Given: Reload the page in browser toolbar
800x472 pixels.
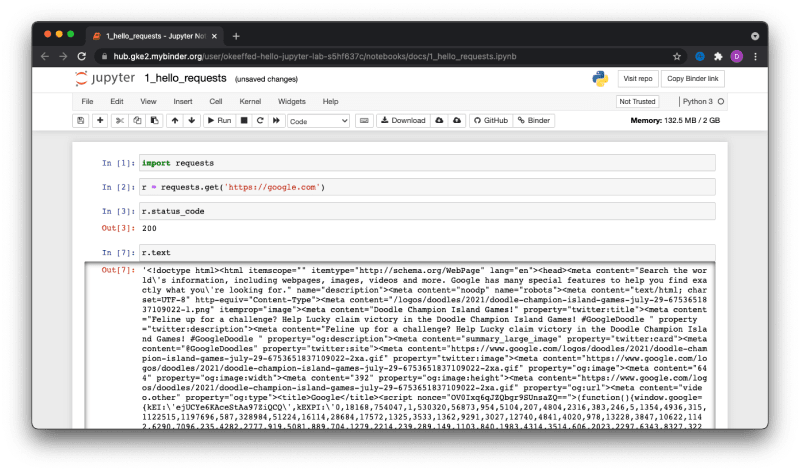Looking at the screenshot, I should 82,57.
